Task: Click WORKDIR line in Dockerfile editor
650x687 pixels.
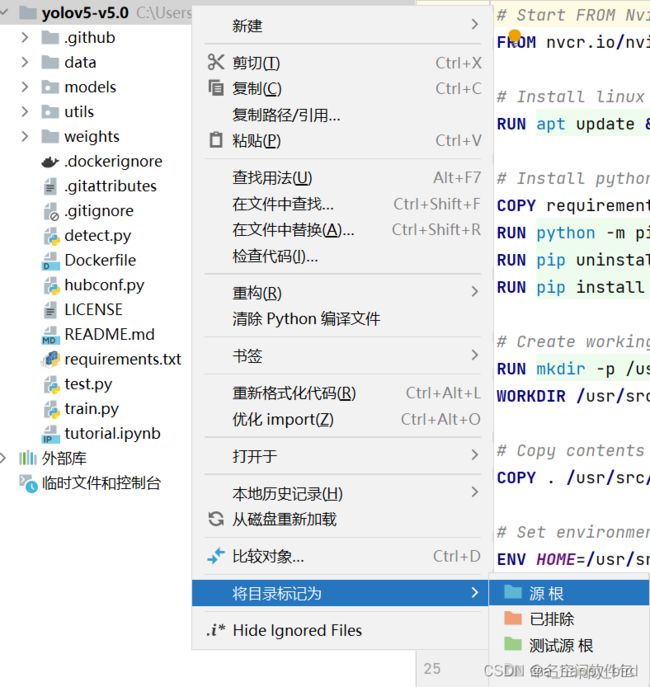Action: (573, 396)
